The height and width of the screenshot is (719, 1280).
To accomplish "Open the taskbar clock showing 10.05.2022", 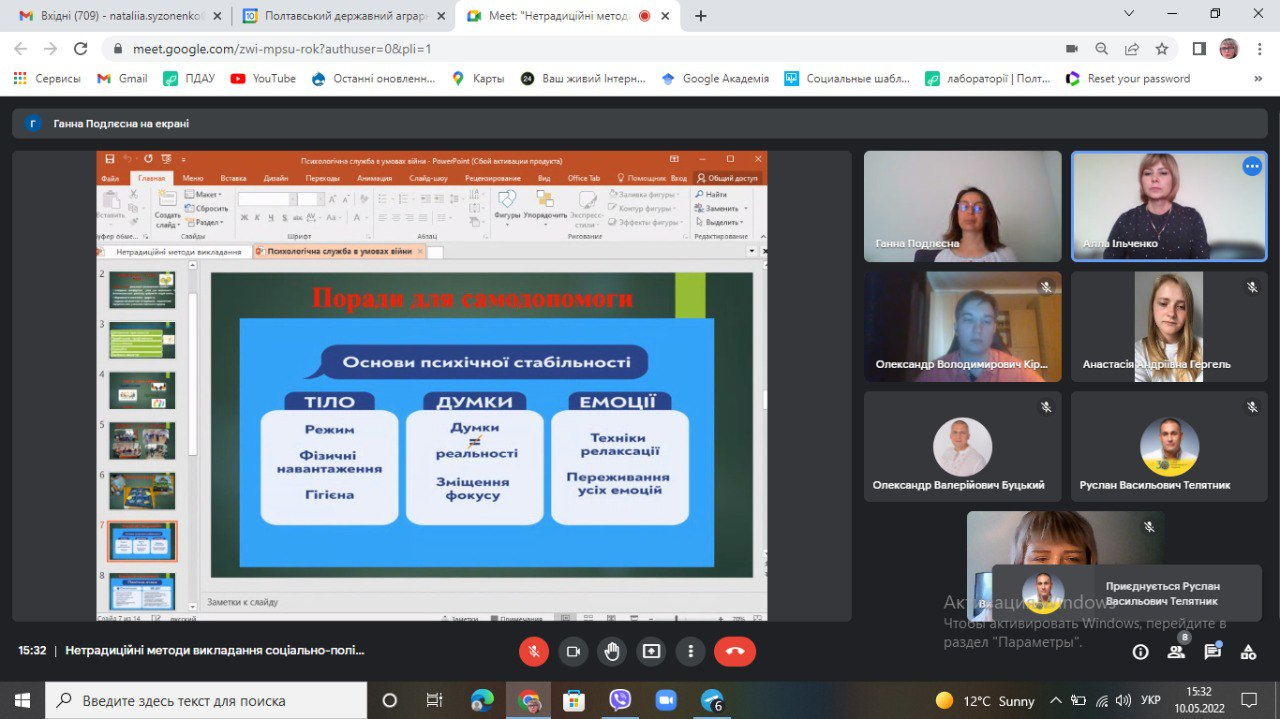I will [1198, 700].
